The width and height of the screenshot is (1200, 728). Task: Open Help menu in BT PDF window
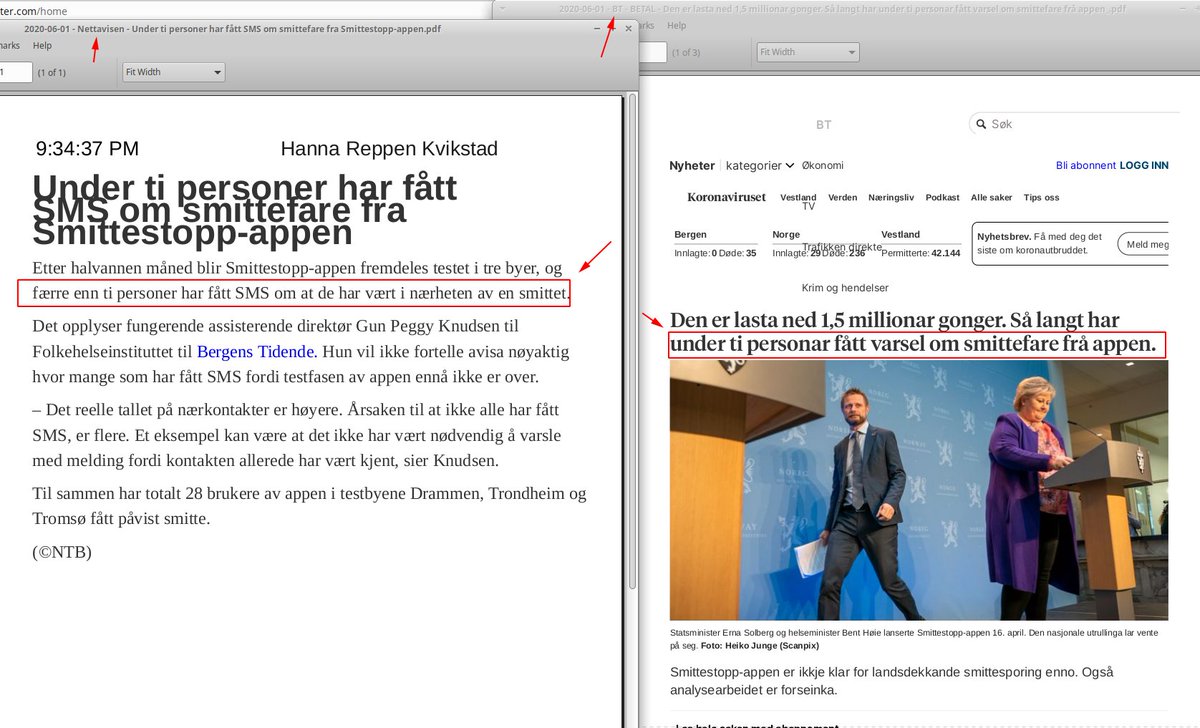click(x=677, y=26)
